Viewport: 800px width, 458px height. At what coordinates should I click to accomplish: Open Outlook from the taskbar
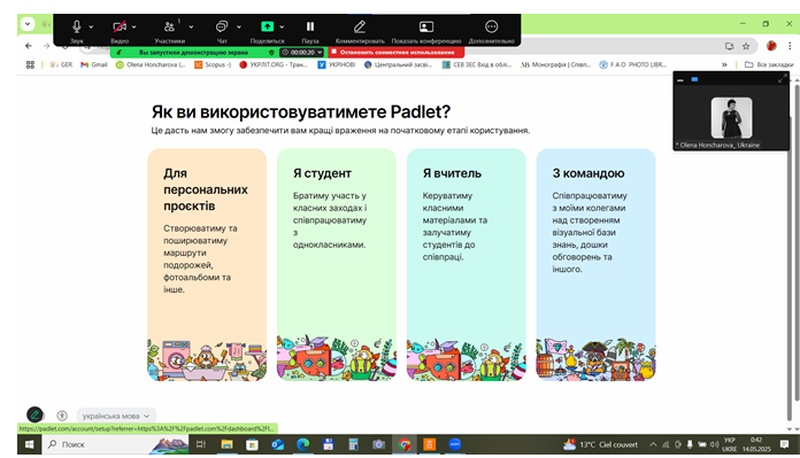pyautogui.click(x=277, y=444)
